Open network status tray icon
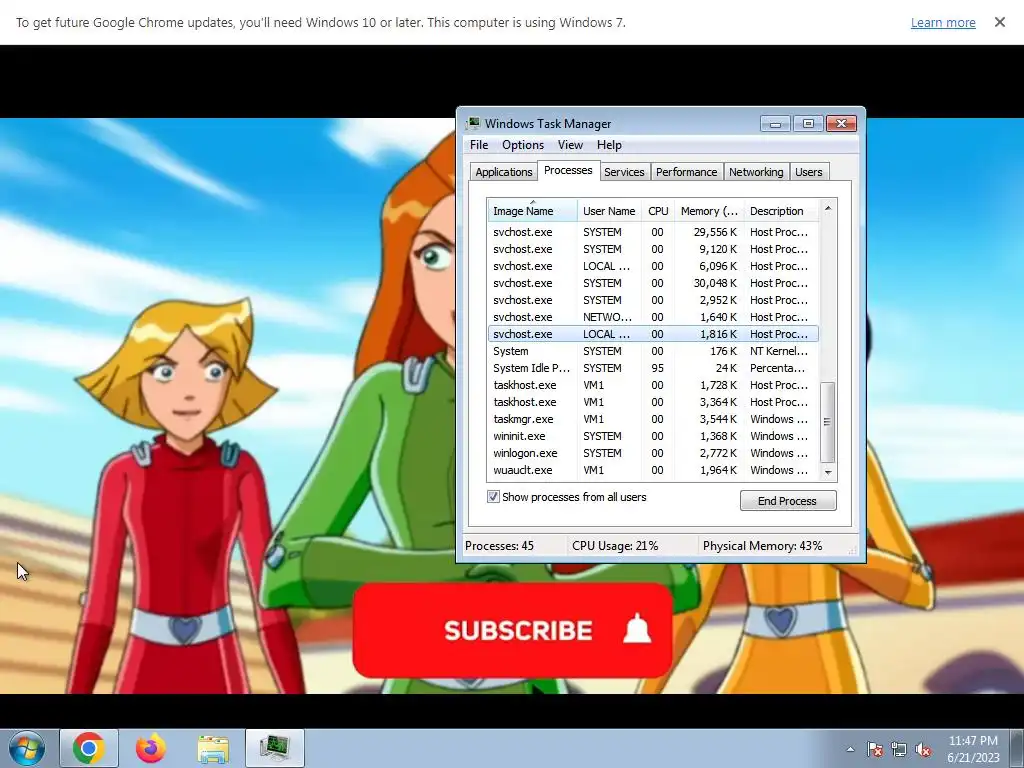Screen dimensions: 1024x768 coord(899,749)
